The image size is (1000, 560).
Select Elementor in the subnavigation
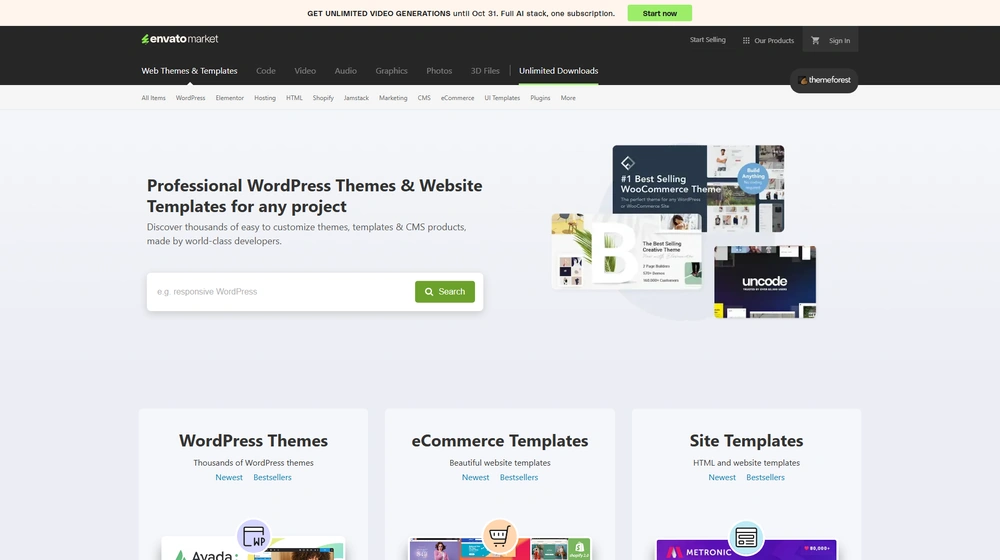pos(229,98)
